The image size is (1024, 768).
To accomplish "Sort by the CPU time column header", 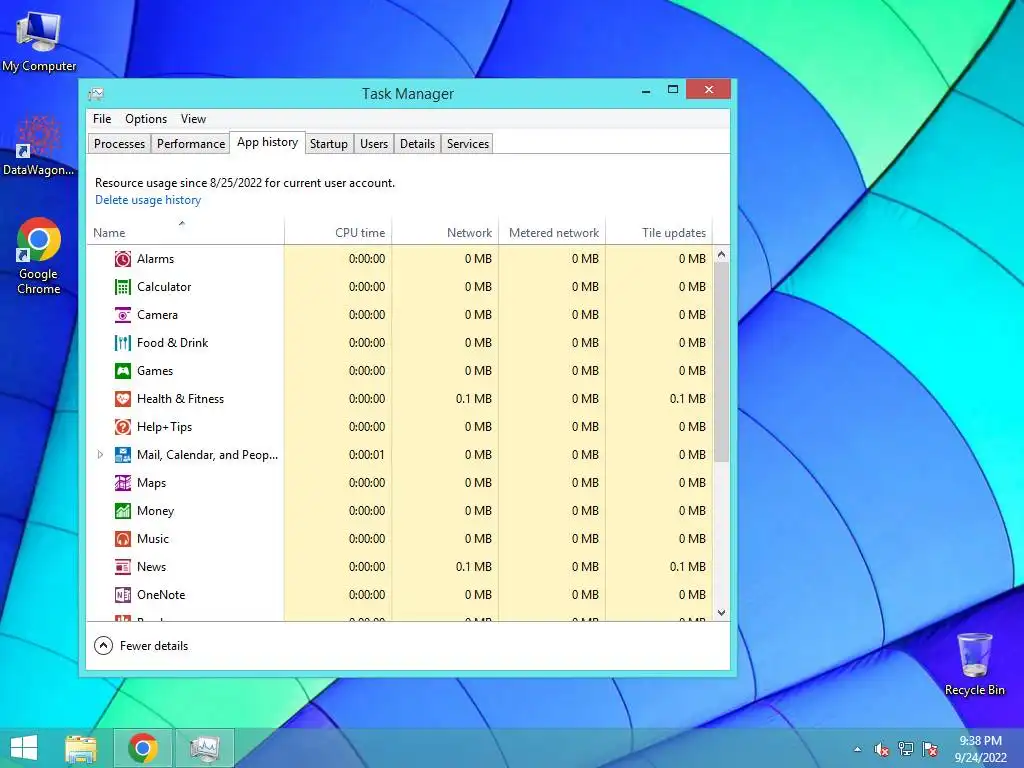I will click(338, 232).
